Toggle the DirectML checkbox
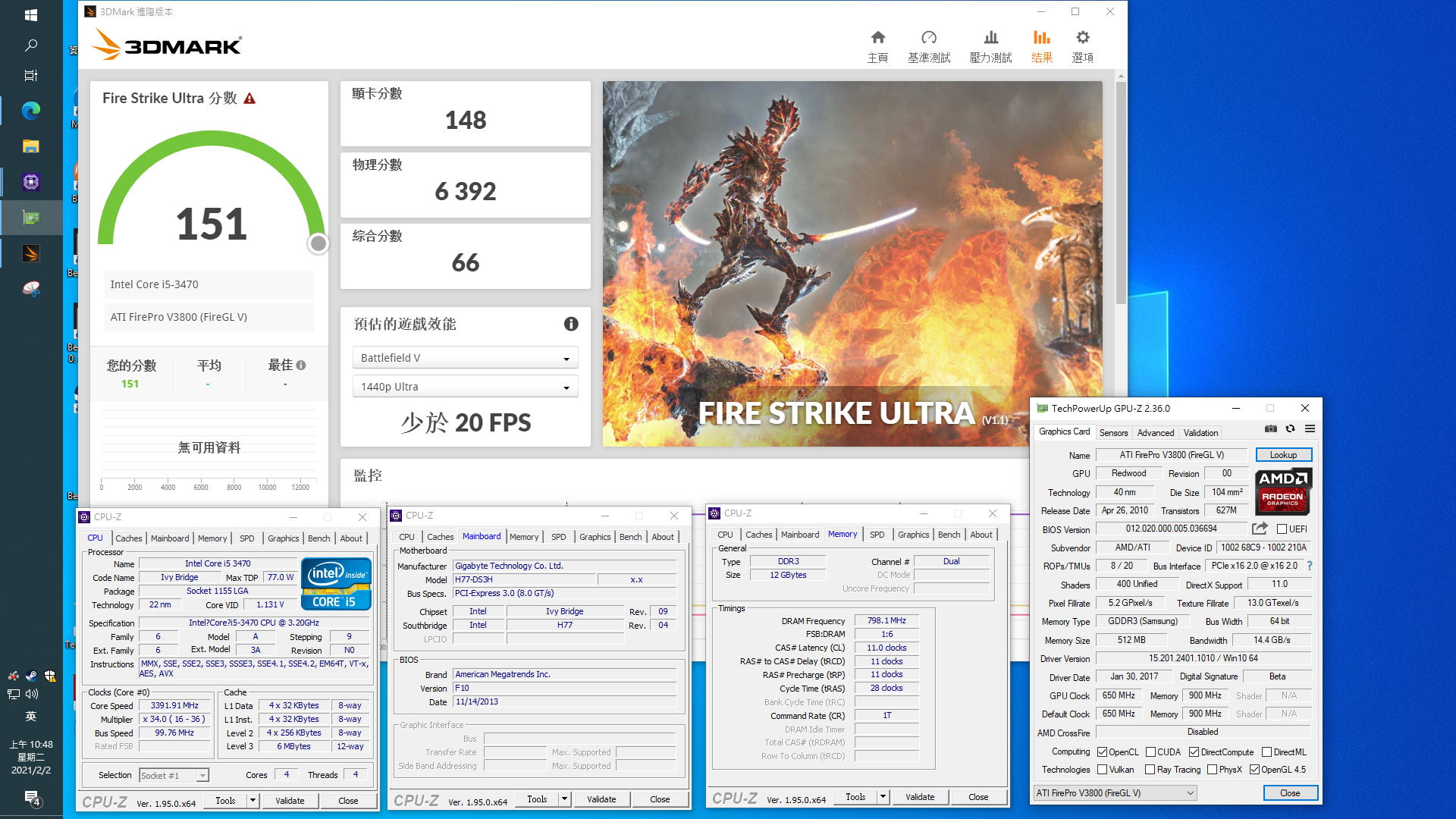1456x819 pixels. pyautogui.click(x=1266, y=752)
